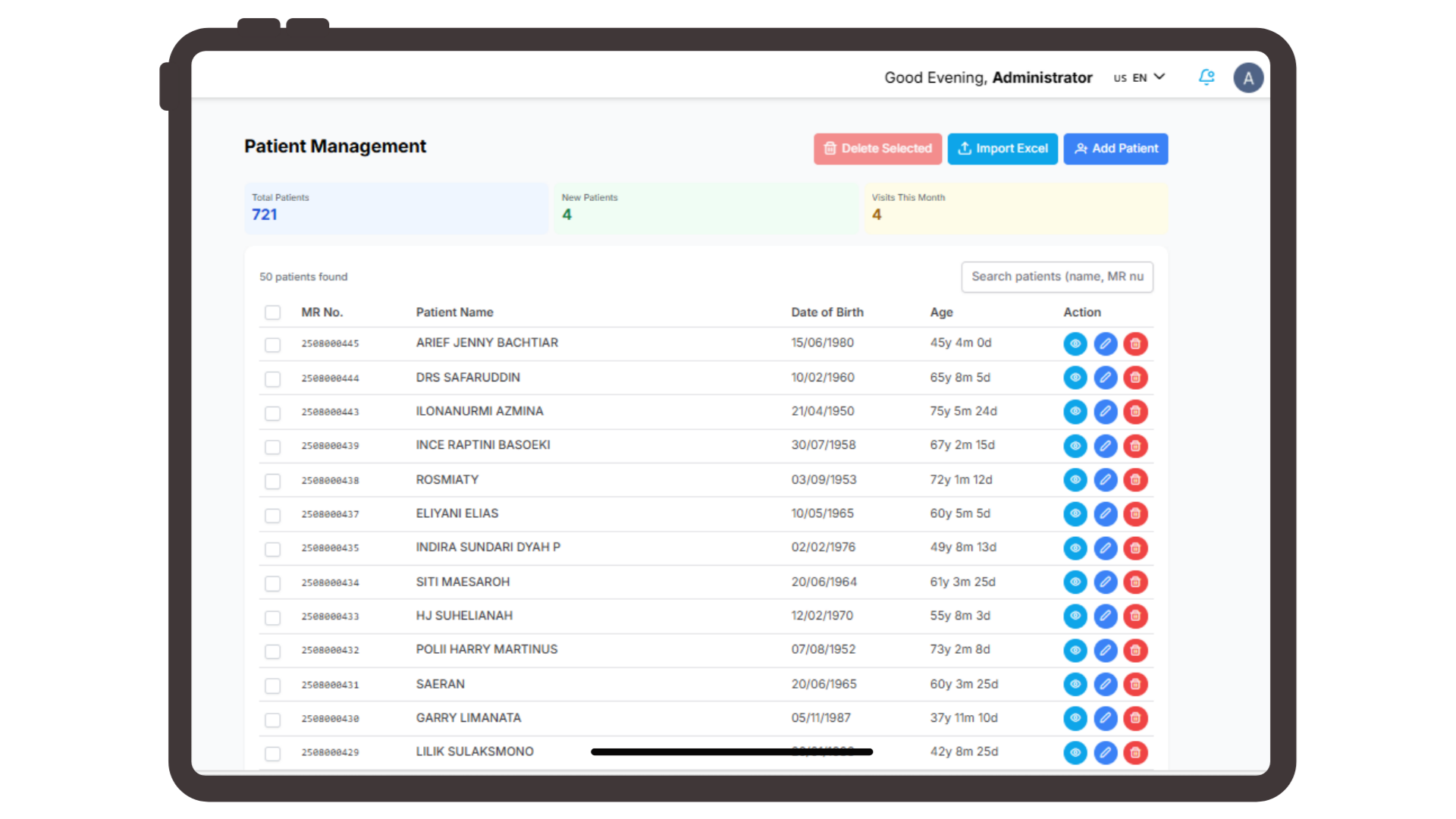The width and height of the screenshot is (1456, 819).
Task: Click the search patients input field
Action: 1057,277
